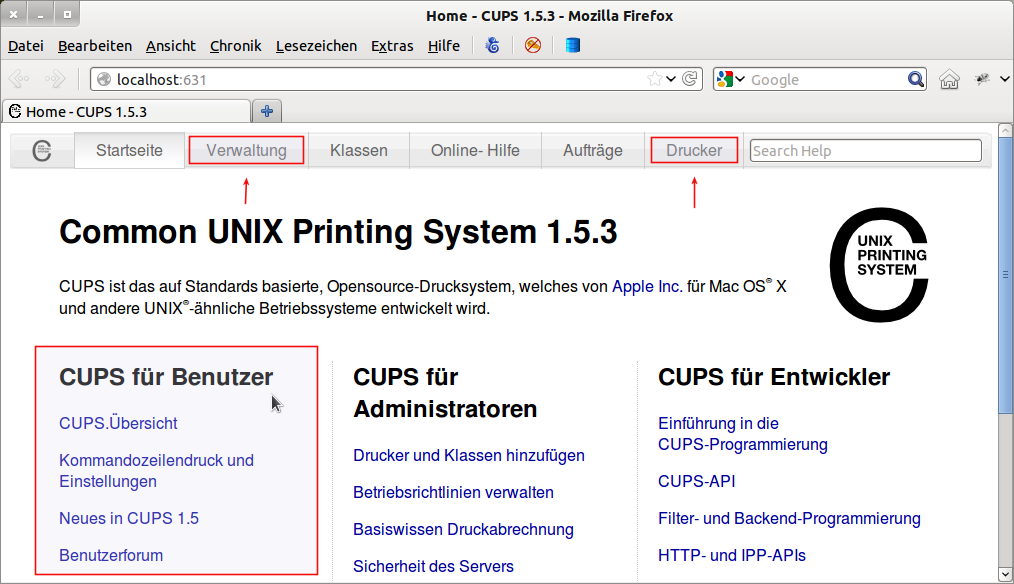The height and width of the screenshot is (584, 1014).
Task: Click the blue database icon in menu bar
Action: click(x=573, y=45)
